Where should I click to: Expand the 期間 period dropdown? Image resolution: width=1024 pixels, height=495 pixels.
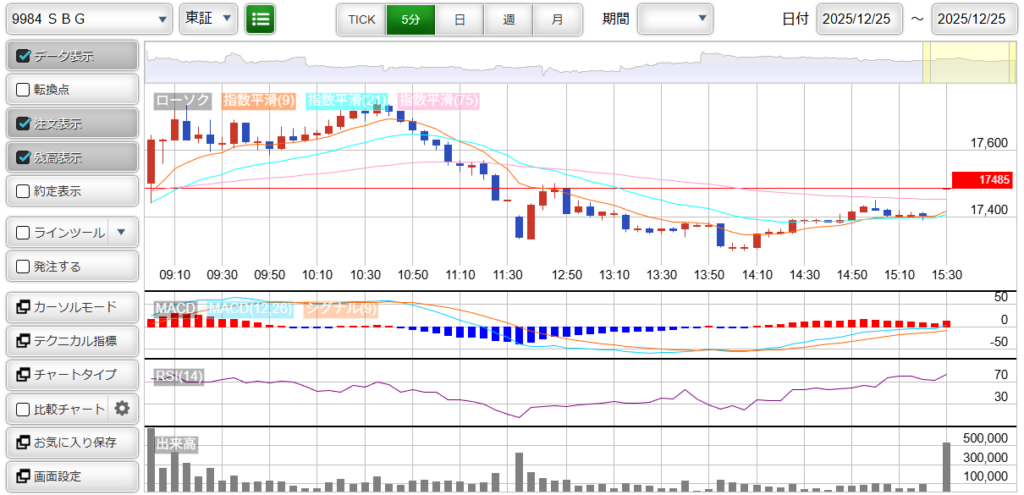(676, 18)
